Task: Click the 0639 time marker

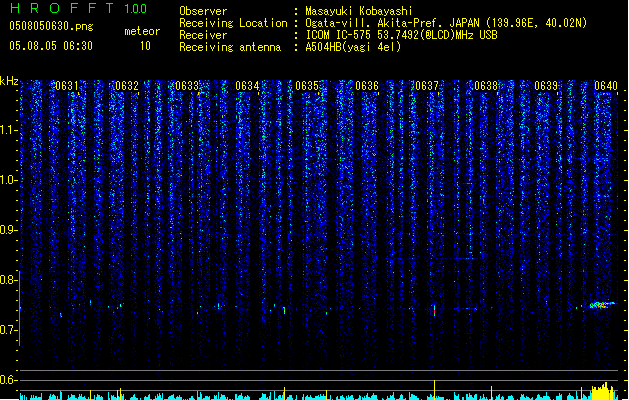Action: tap(546, 86)
